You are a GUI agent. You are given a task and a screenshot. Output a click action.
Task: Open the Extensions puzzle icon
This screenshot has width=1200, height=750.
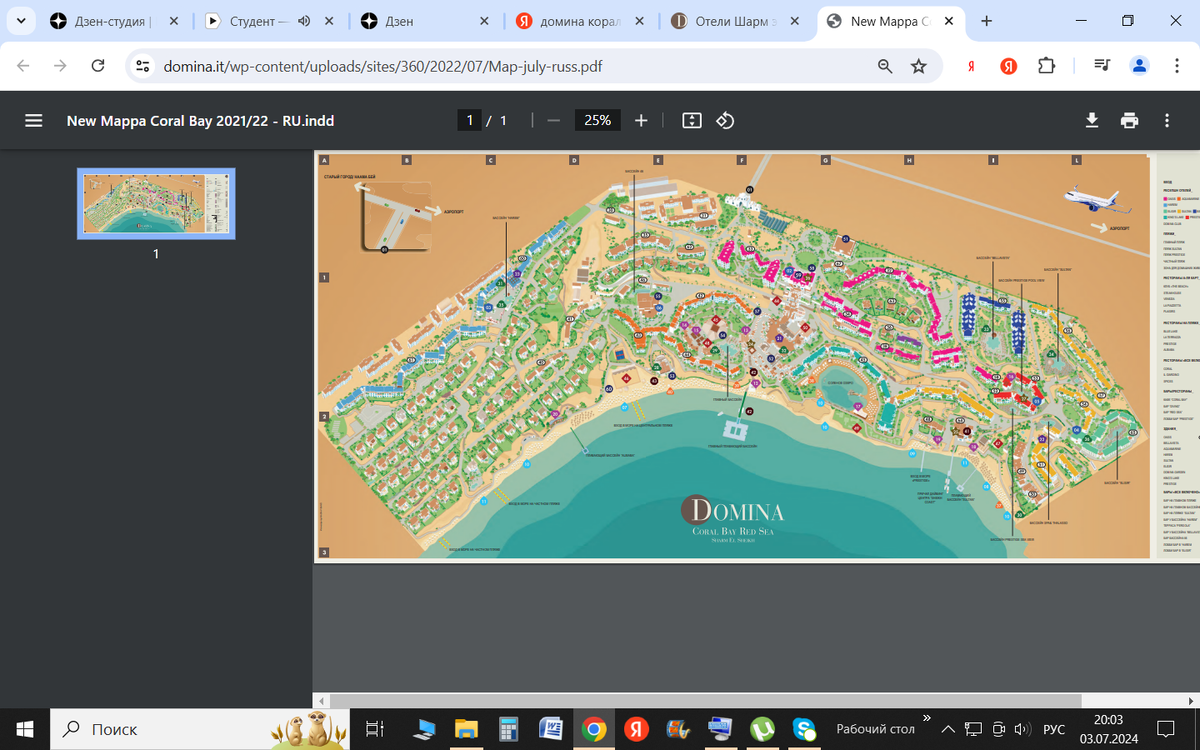pos(1047,66)
